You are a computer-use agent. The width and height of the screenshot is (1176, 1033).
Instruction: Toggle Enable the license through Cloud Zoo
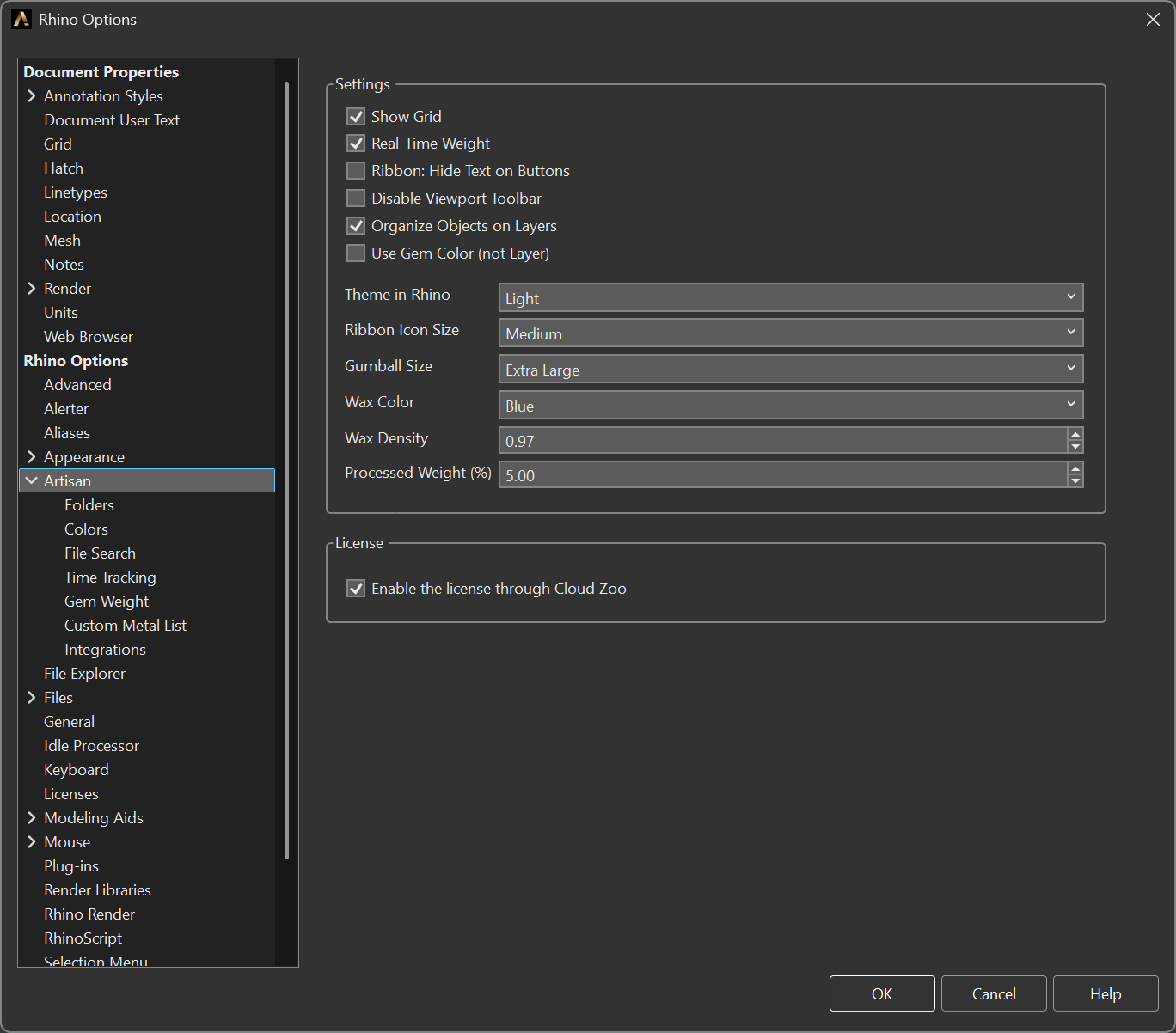356,589
